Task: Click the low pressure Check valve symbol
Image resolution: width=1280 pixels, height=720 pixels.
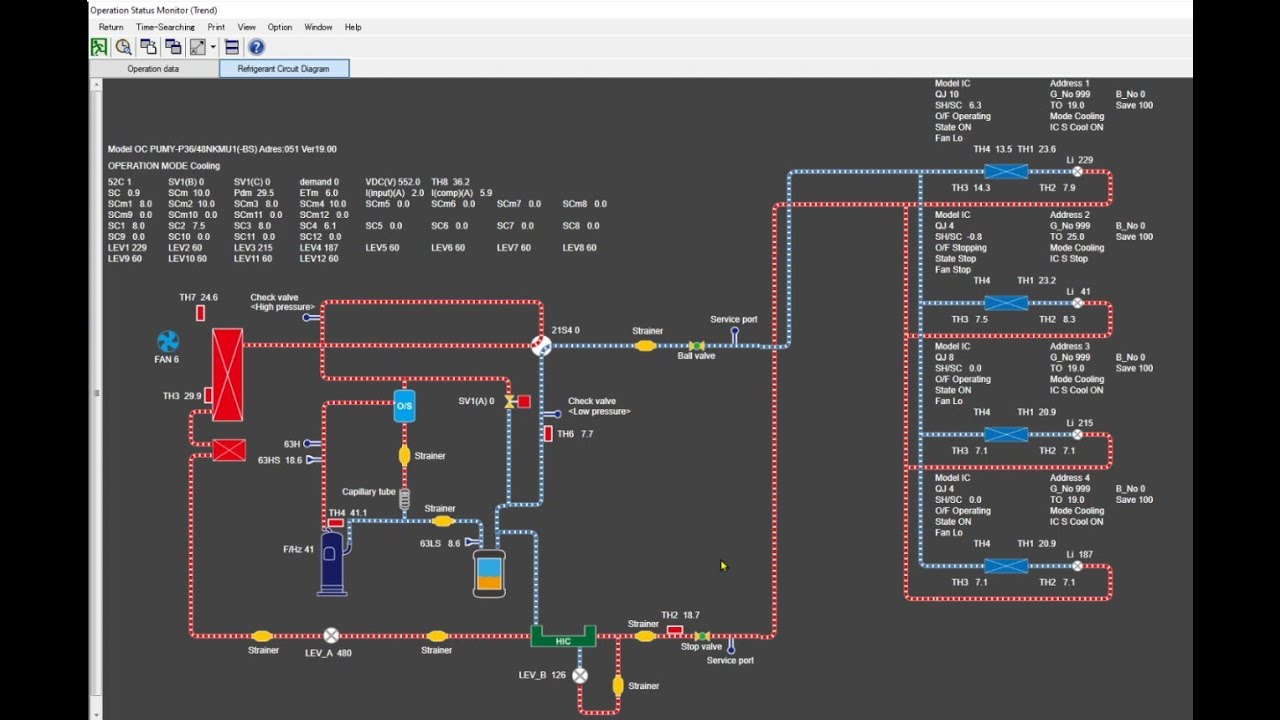Action: (551, 414)
